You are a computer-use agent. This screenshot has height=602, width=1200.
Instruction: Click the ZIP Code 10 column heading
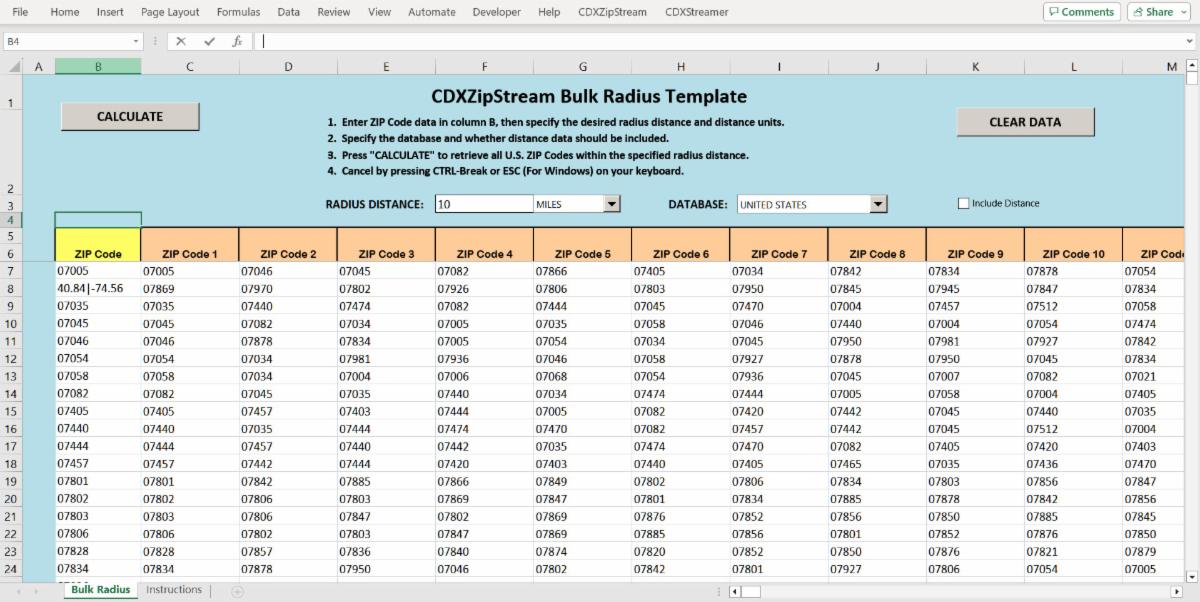1074,254
